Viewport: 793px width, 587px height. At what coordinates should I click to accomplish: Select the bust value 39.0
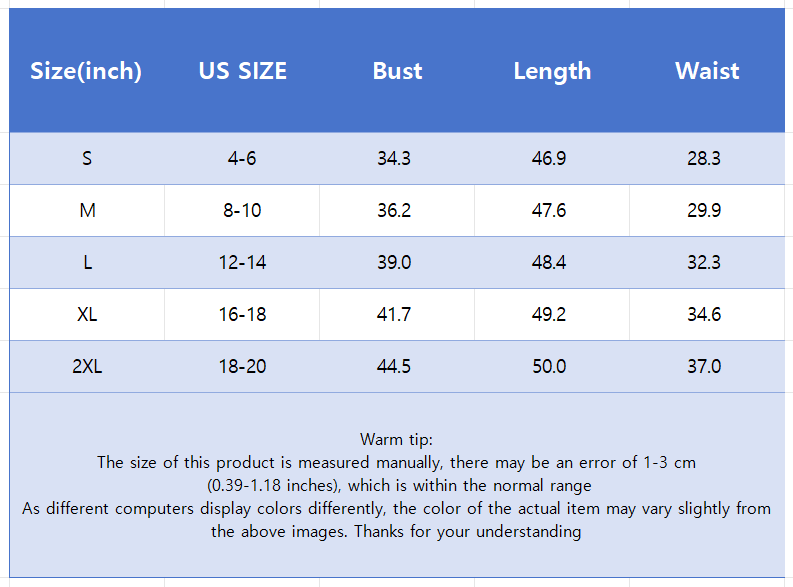394,262
